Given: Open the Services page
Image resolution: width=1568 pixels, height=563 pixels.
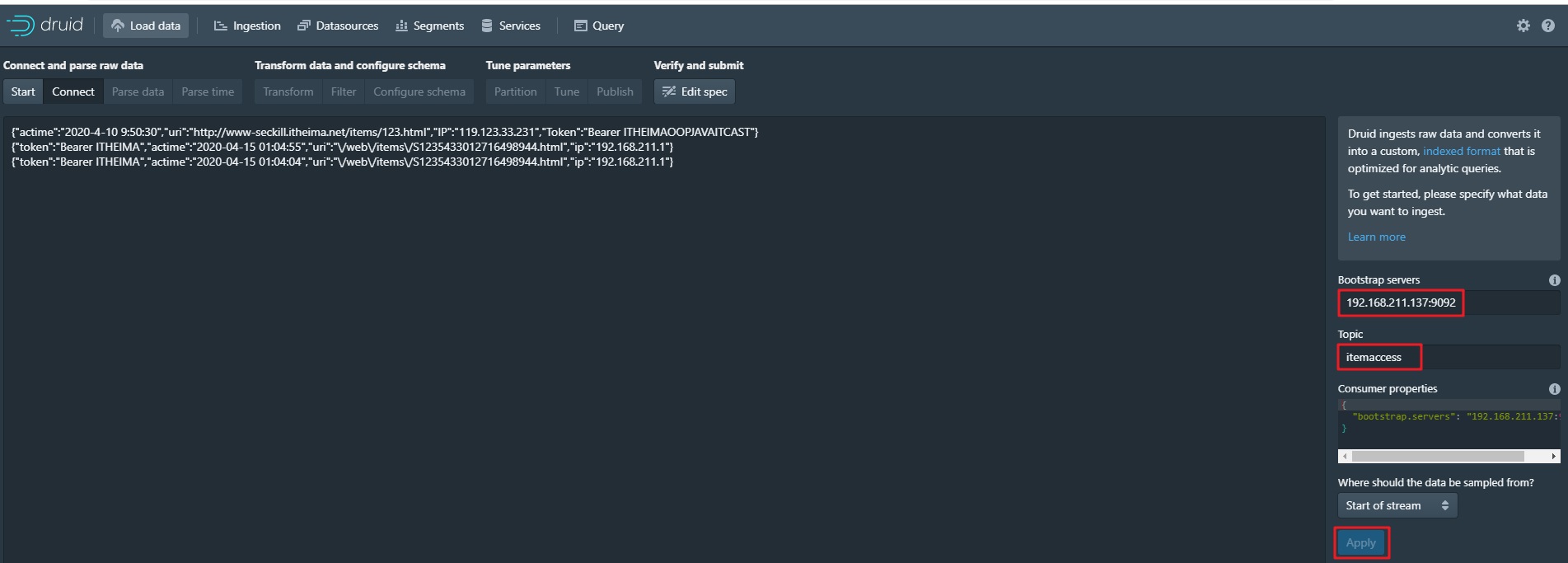Looking at the screenshot, I should click(x=511, y=26).
